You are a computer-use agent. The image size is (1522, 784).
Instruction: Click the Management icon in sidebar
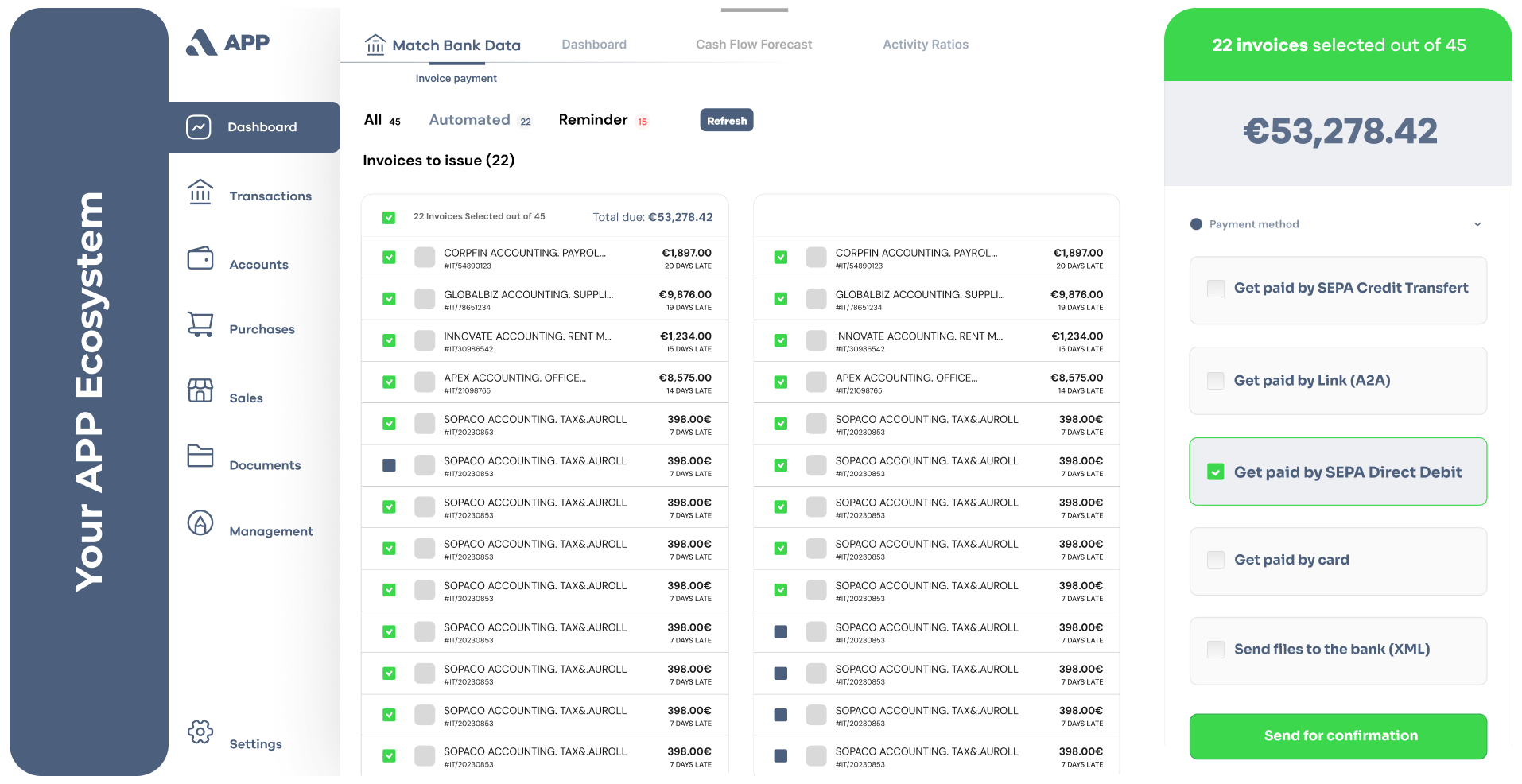[x=200, y=522]
